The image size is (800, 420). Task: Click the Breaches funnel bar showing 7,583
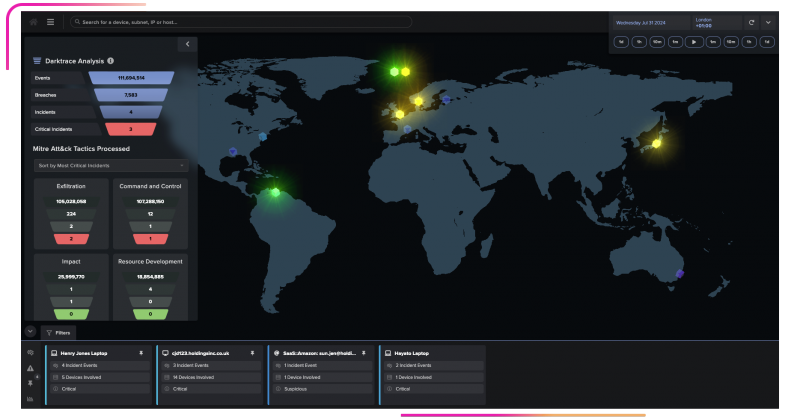point(130,95)
